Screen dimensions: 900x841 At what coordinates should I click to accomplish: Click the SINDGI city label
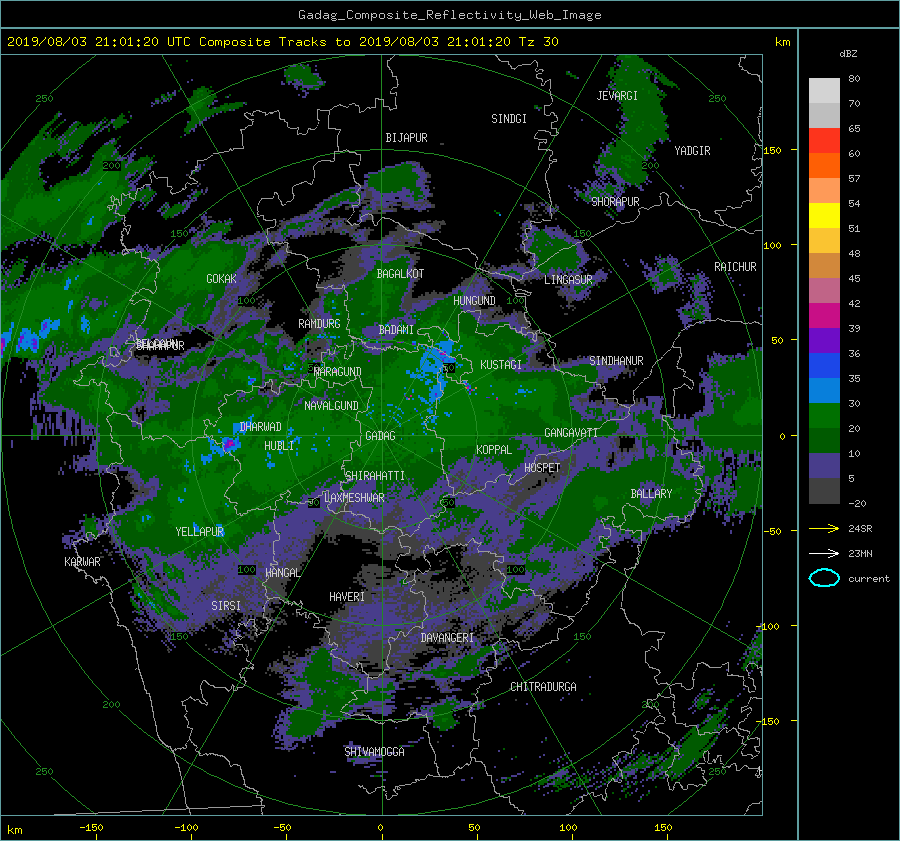(x=509, y=119)
